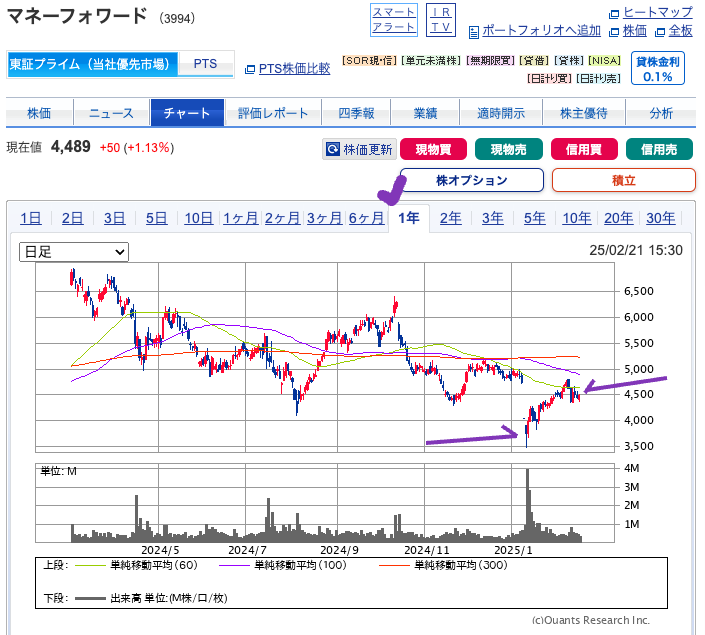Click the 株オプション button
The image size is (705, 635).
(x=472, y=180)
